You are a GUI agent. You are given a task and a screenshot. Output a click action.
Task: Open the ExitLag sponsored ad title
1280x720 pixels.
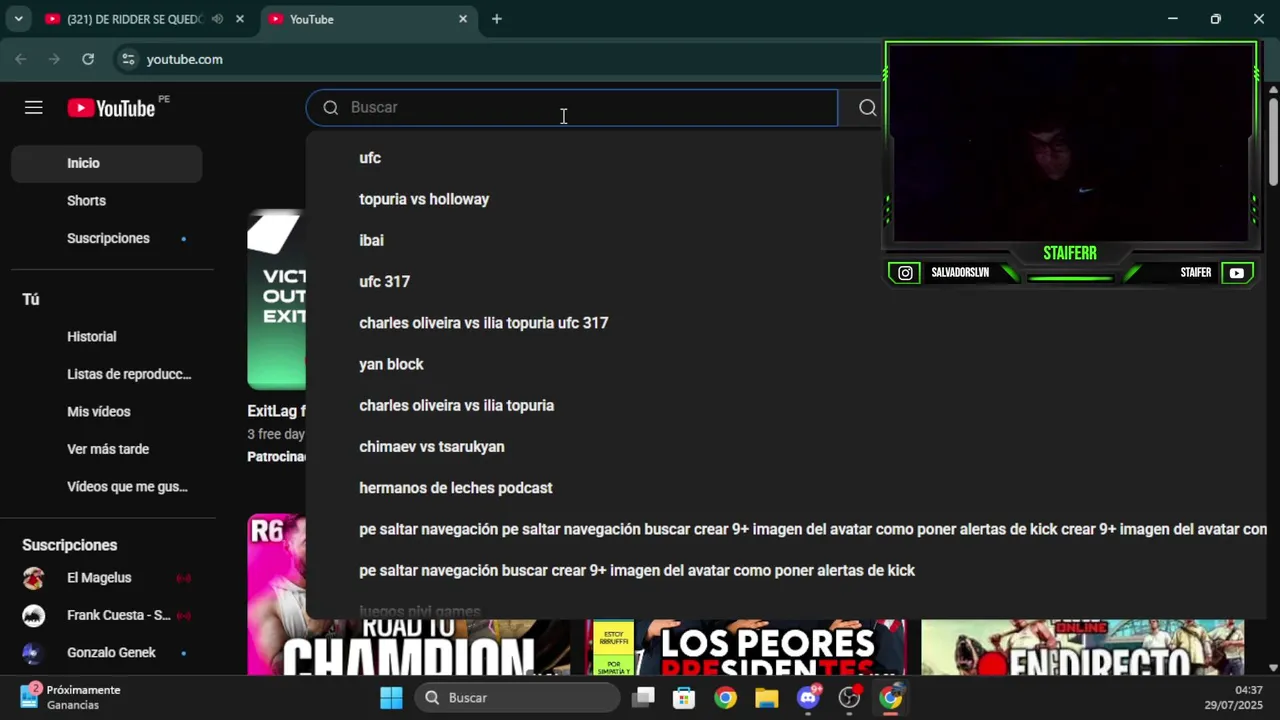click(x=276, y=411)
